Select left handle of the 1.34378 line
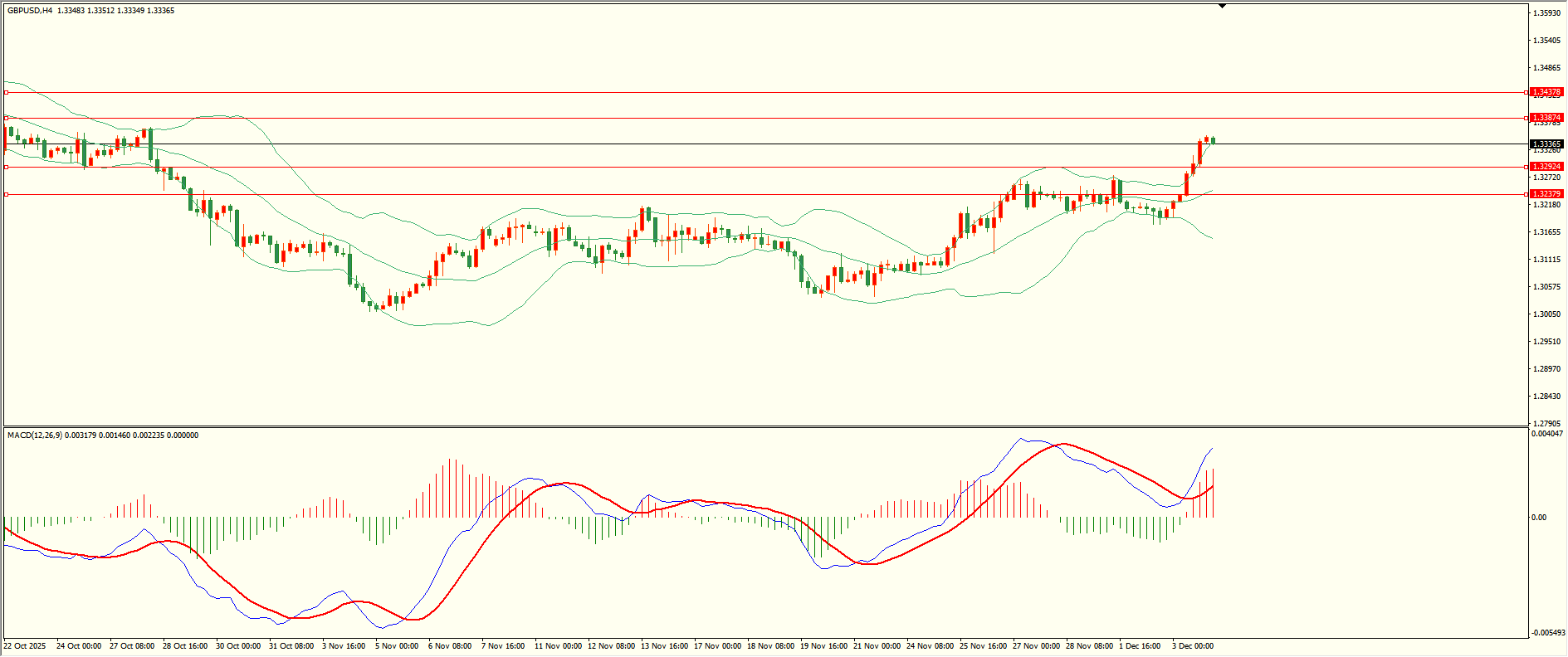1568x657 pixels. (x=7, y=92)
